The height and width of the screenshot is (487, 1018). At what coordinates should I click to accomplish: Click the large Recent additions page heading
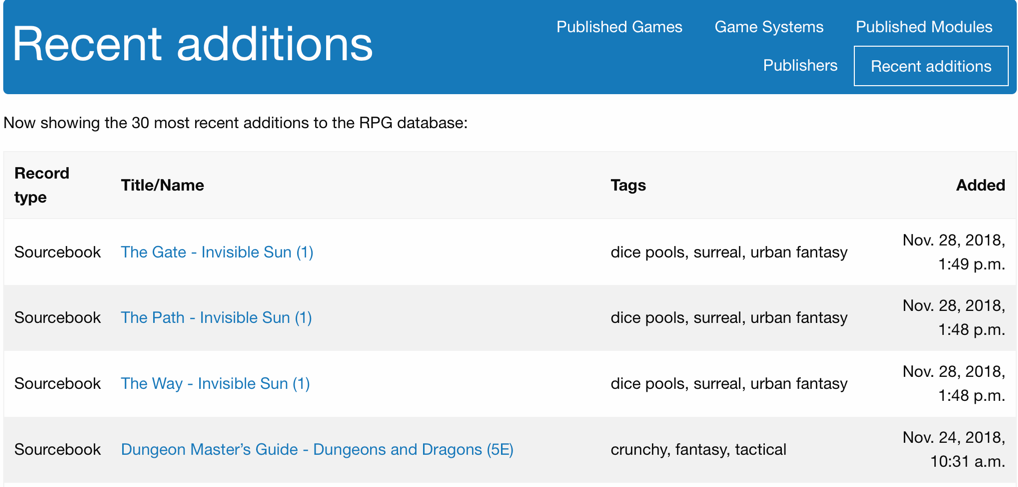tap(193, 44)
